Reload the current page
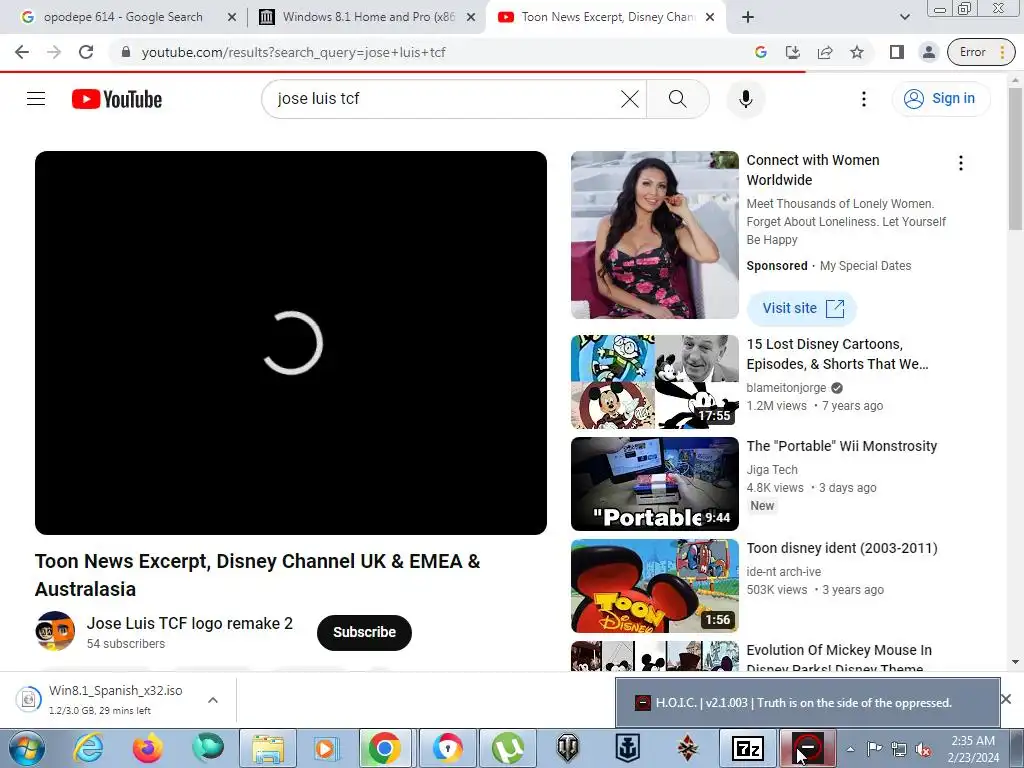 tap(86, 52)
